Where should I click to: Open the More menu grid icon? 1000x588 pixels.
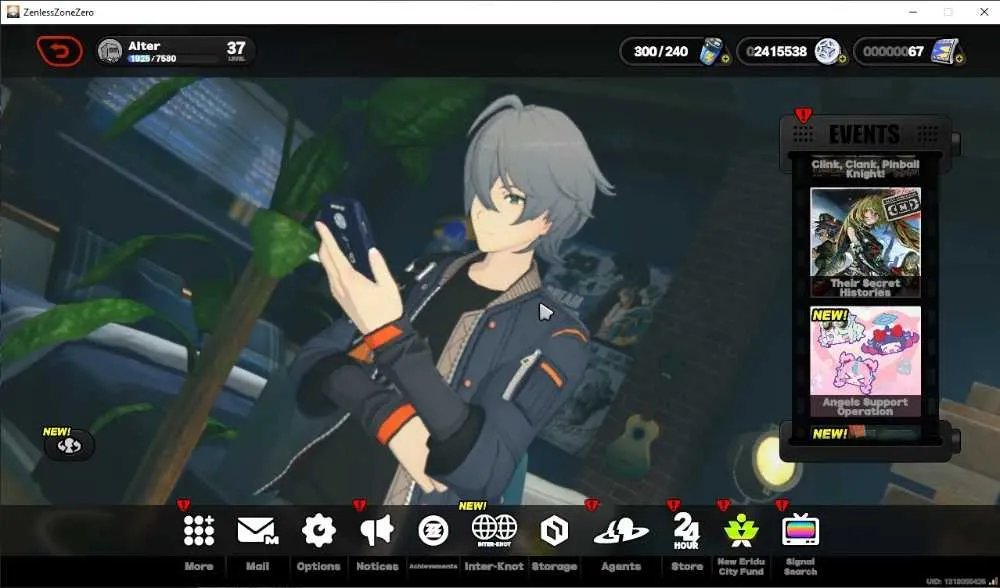(199, 531)
